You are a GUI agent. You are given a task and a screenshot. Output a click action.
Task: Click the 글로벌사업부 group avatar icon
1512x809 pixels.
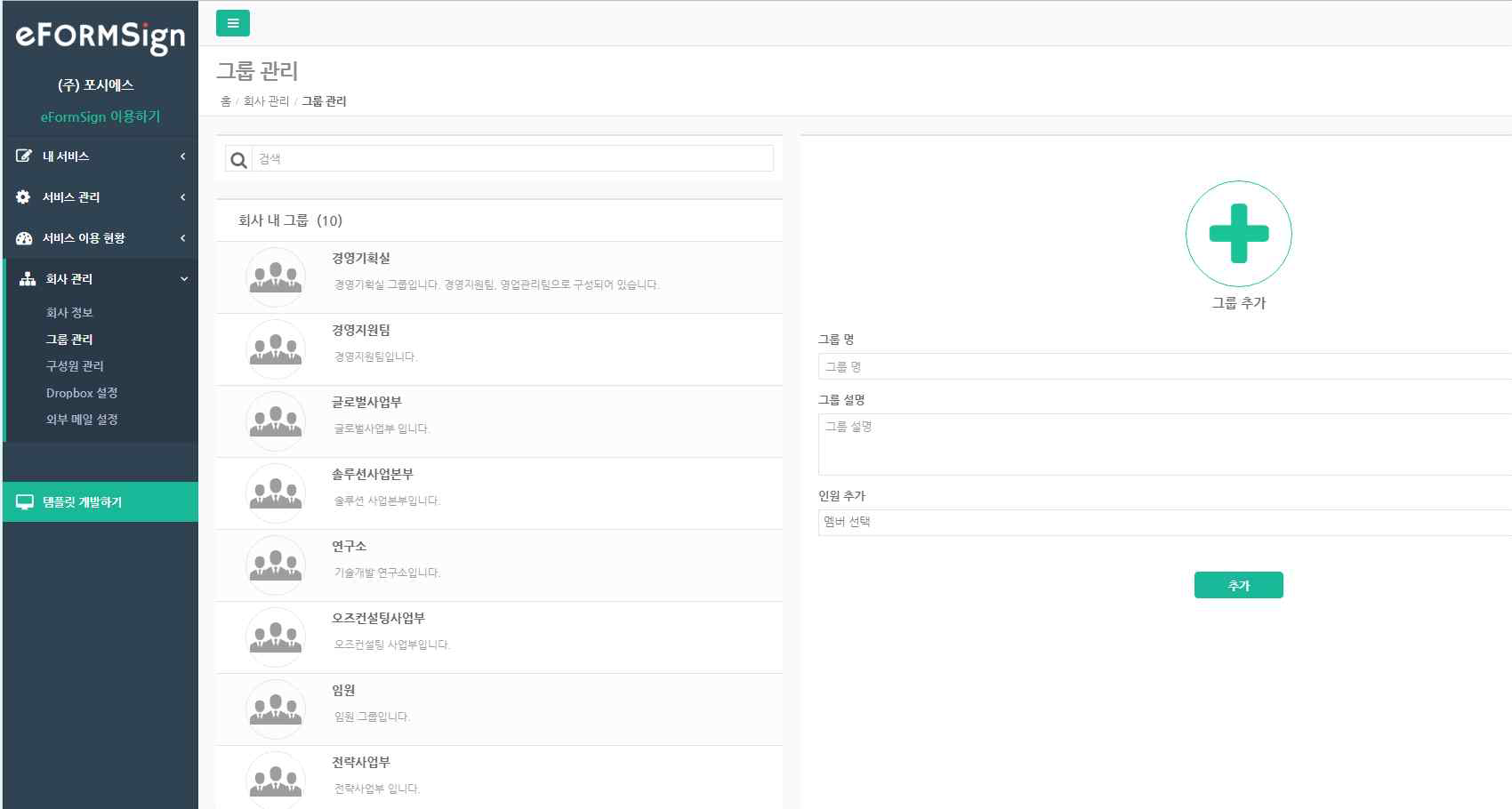276,421
